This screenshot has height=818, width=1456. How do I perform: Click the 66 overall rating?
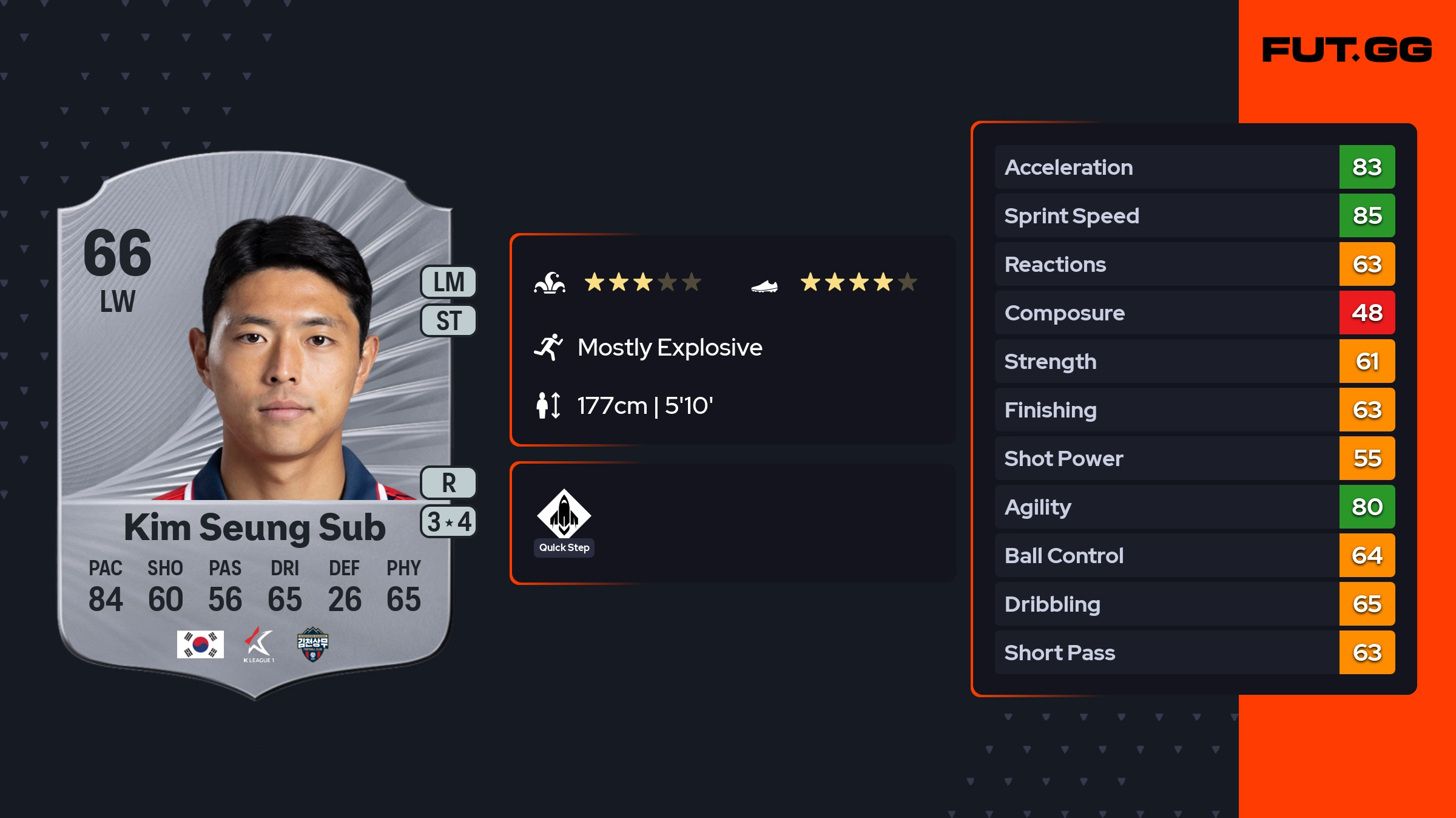pyautogui.click(x=118, y=252)
